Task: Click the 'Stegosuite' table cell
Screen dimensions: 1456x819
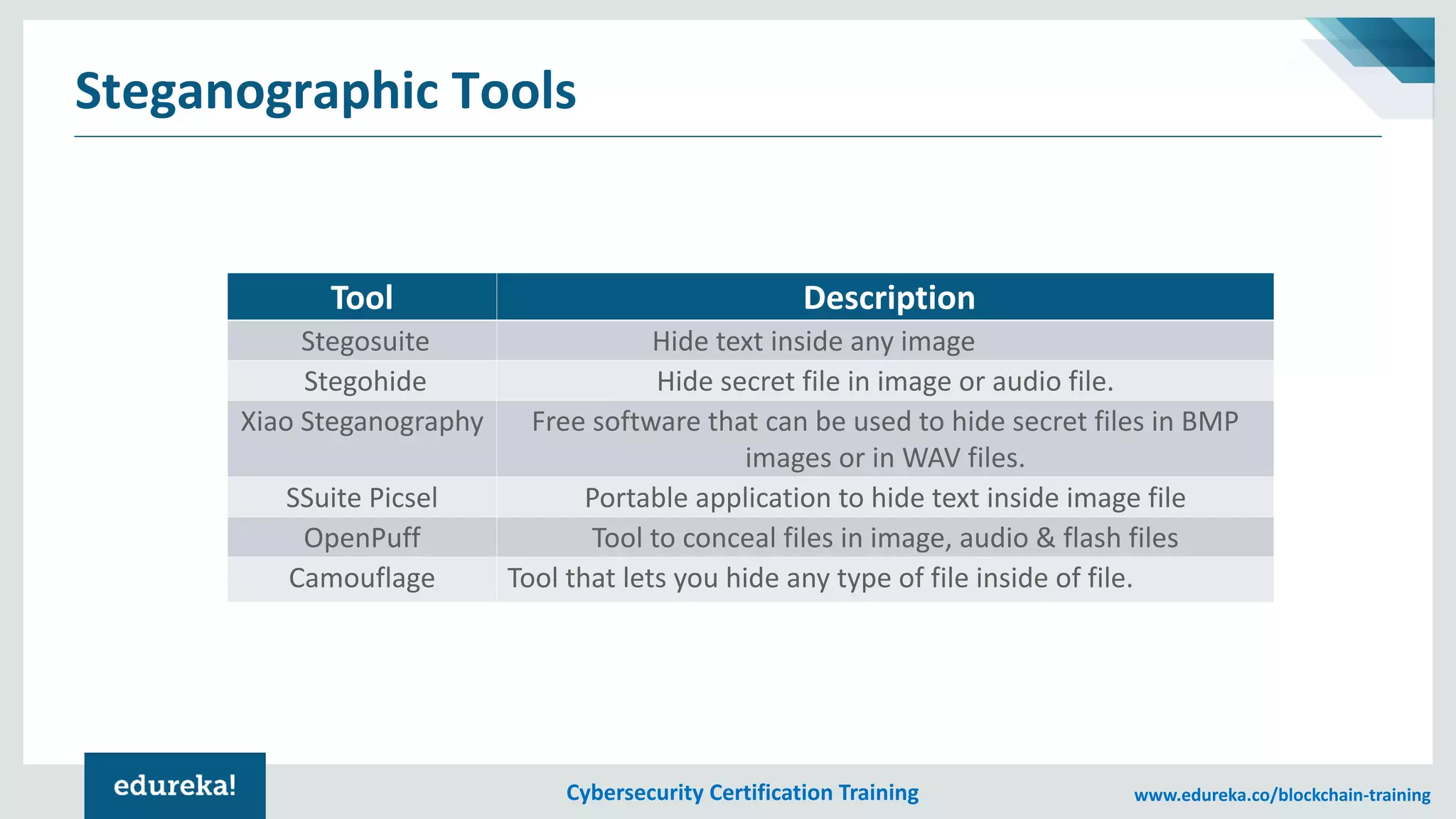Action: (x=362, y=341)
